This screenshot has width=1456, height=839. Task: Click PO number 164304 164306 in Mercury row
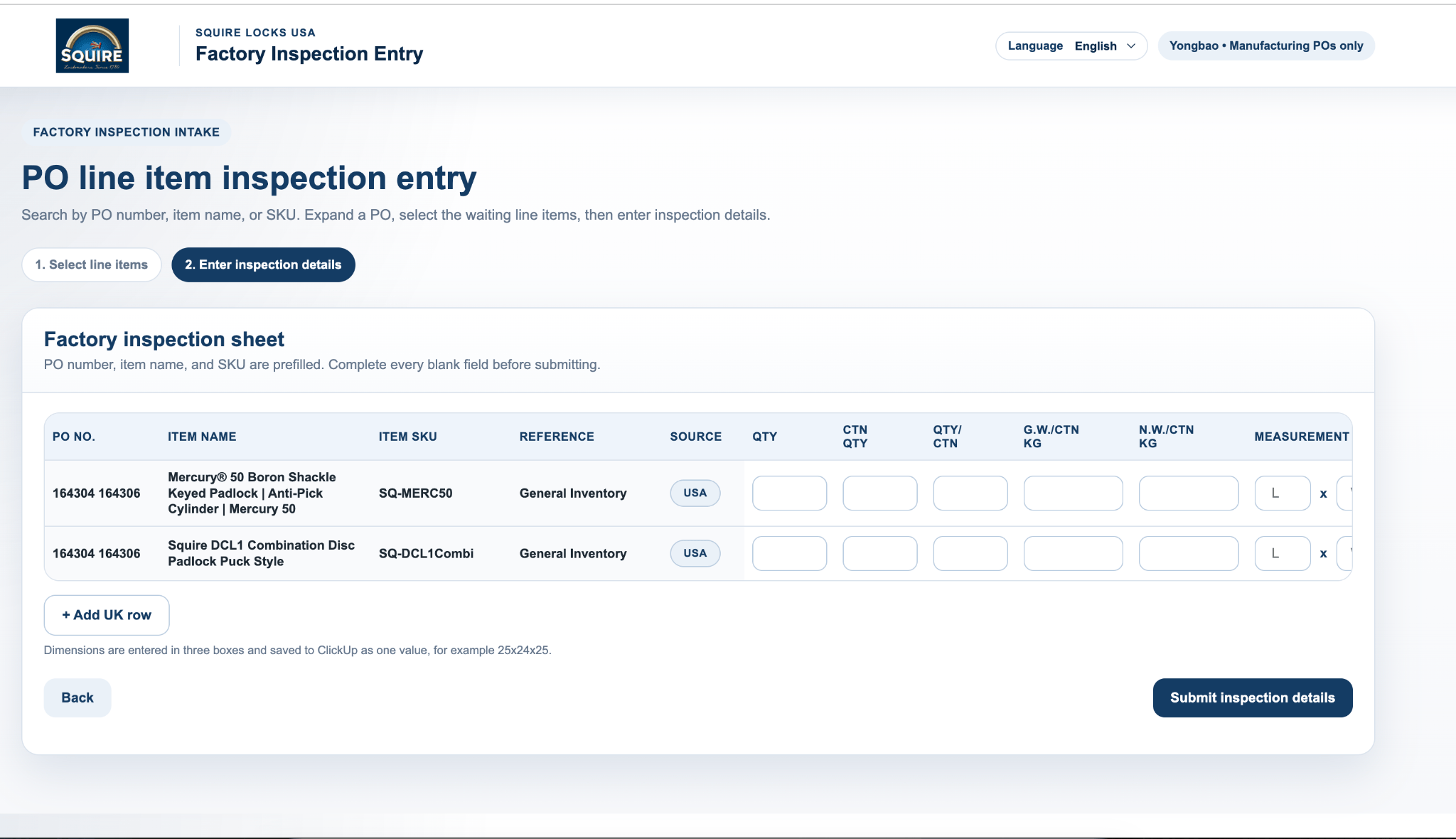tap(96, 493)
